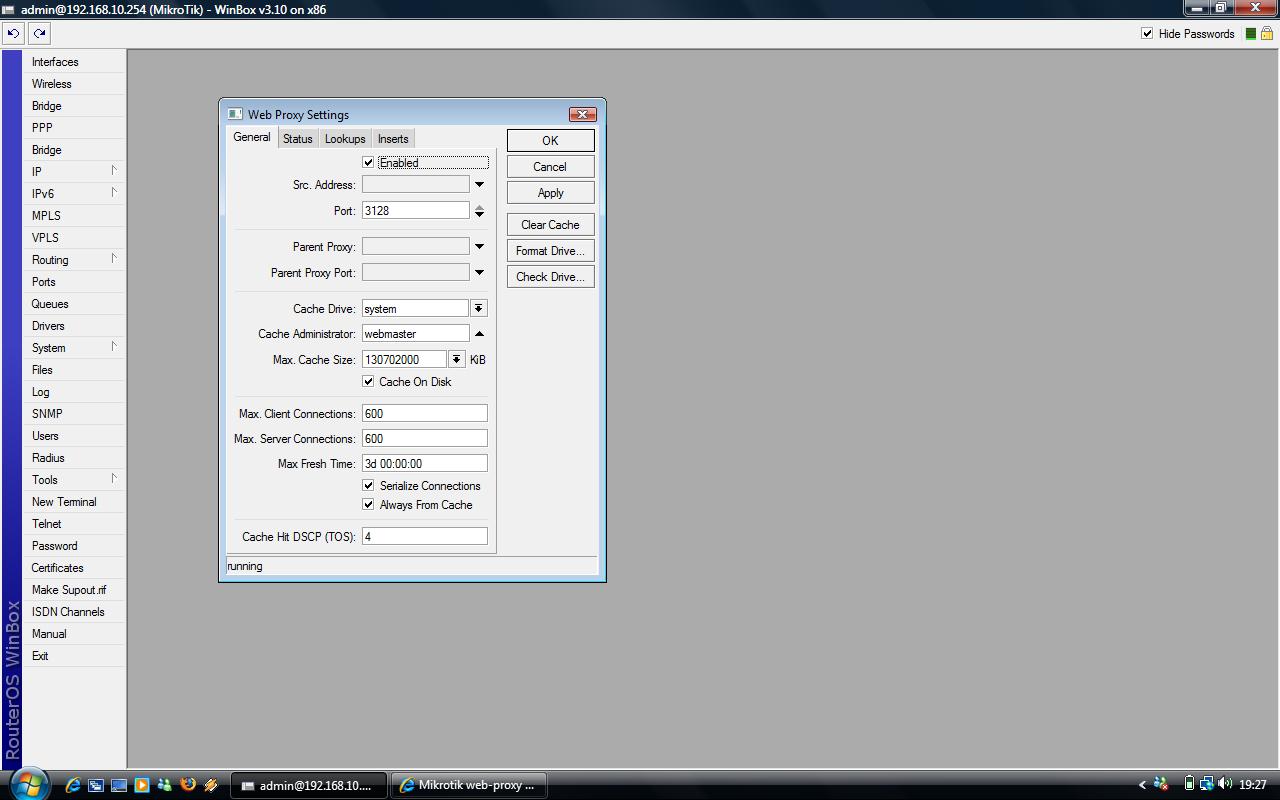Viewport: 1280px width, 800px height.
Task: Click the Max Fresh Time field
Action: pyautogui.click(x=424, y=463)
